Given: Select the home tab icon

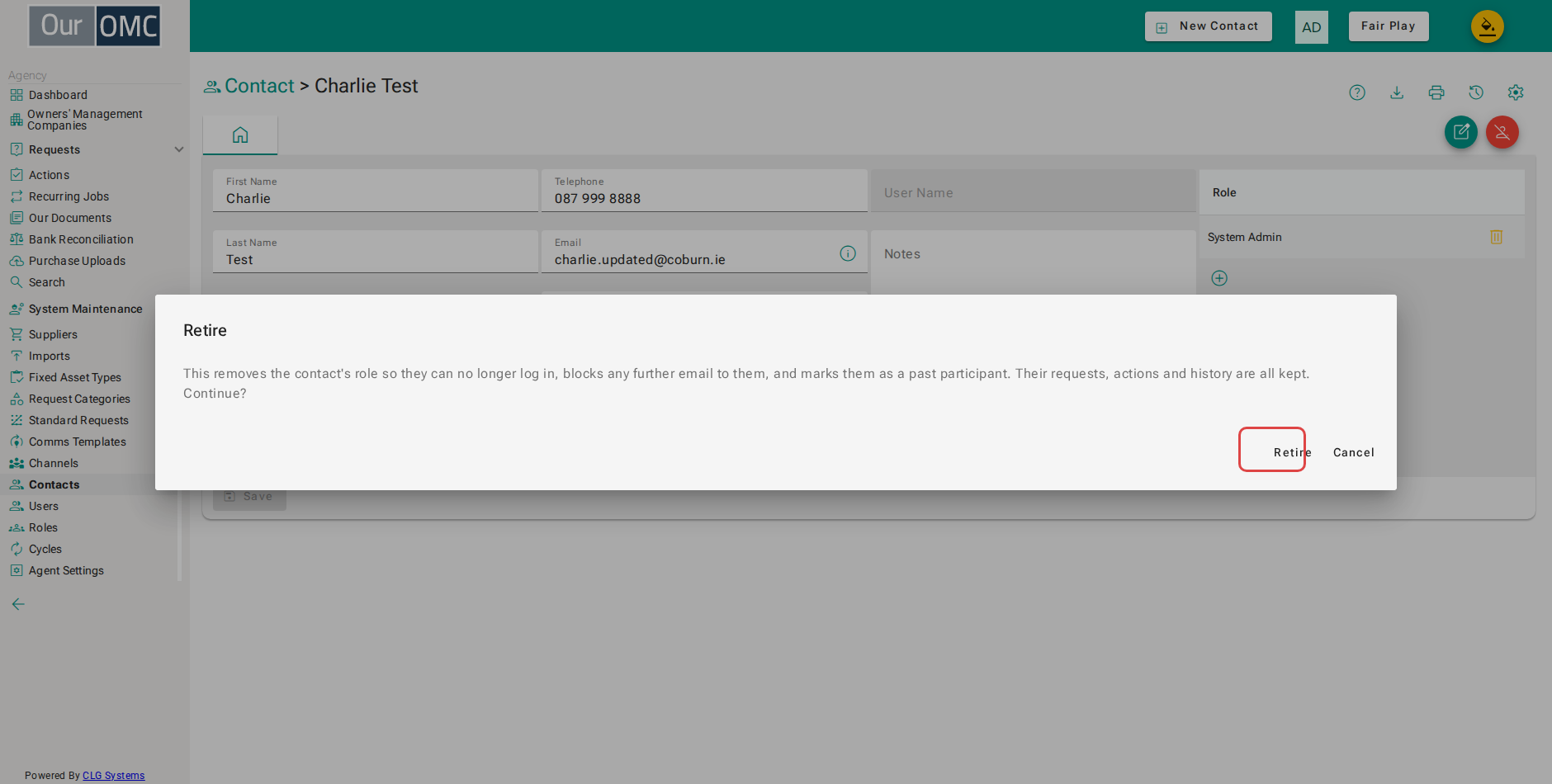Looking at the screenshot, I should [x=240, y=135].
